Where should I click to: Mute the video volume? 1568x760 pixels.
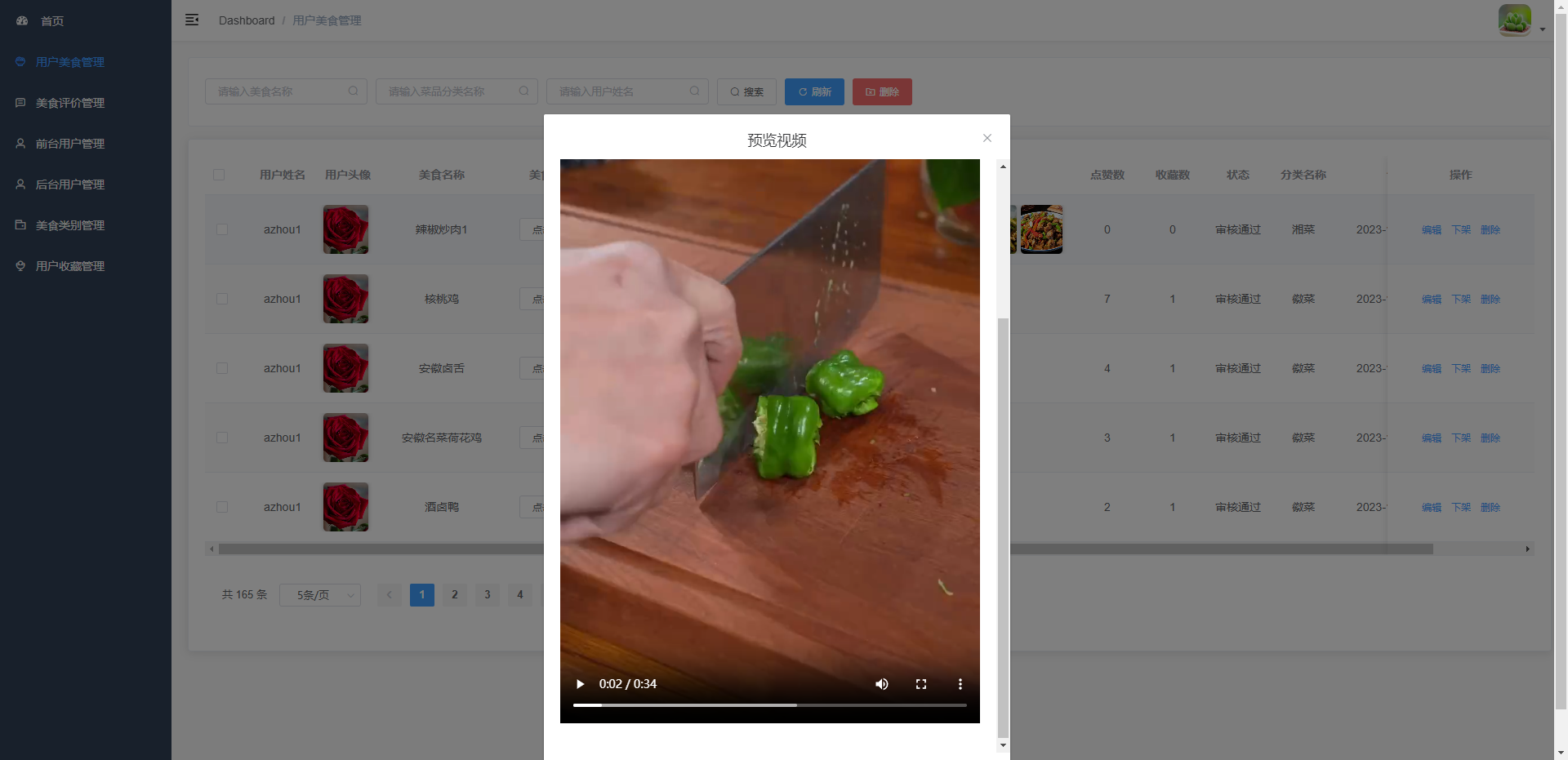pyautogui.click(x=882, y=684)
